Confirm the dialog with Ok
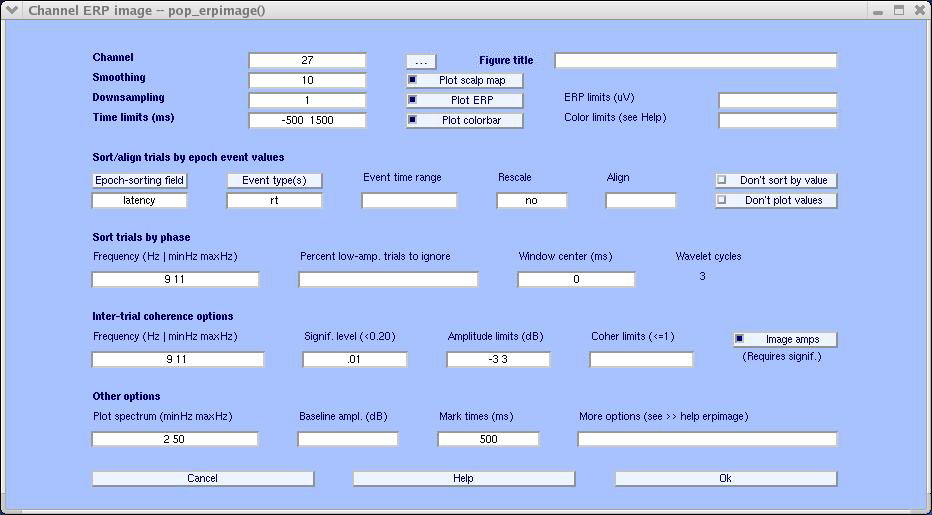This screenshot has width=932, height=515. 725,478
